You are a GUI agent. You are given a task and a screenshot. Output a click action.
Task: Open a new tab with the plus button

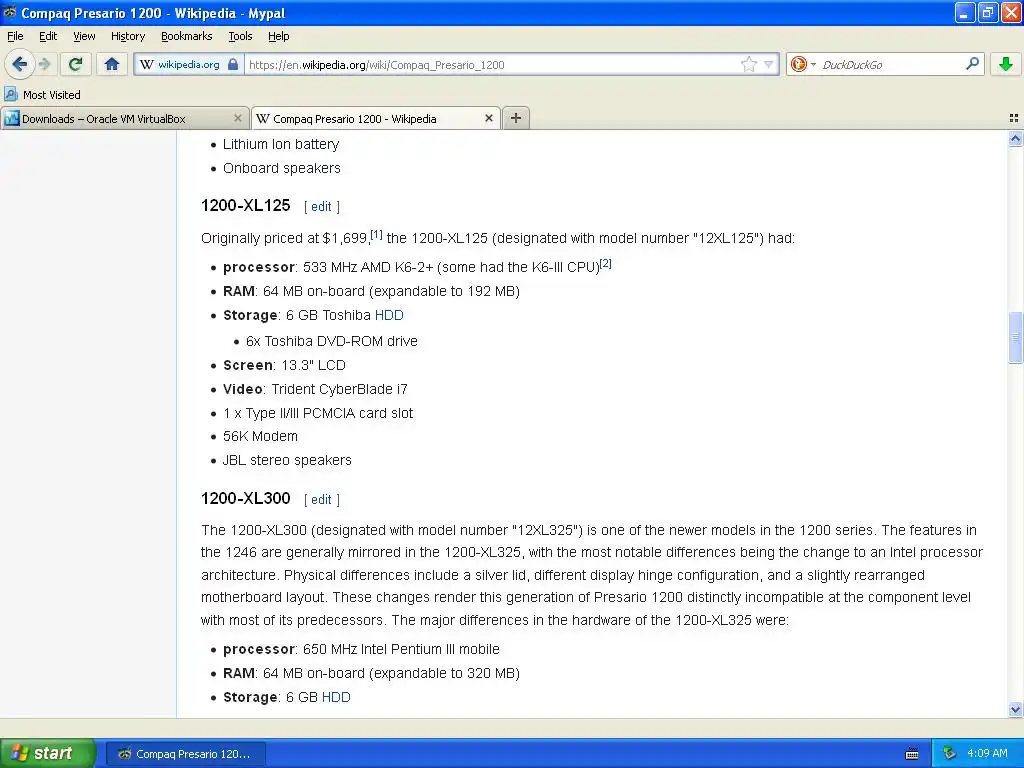[x=515, y=118]
